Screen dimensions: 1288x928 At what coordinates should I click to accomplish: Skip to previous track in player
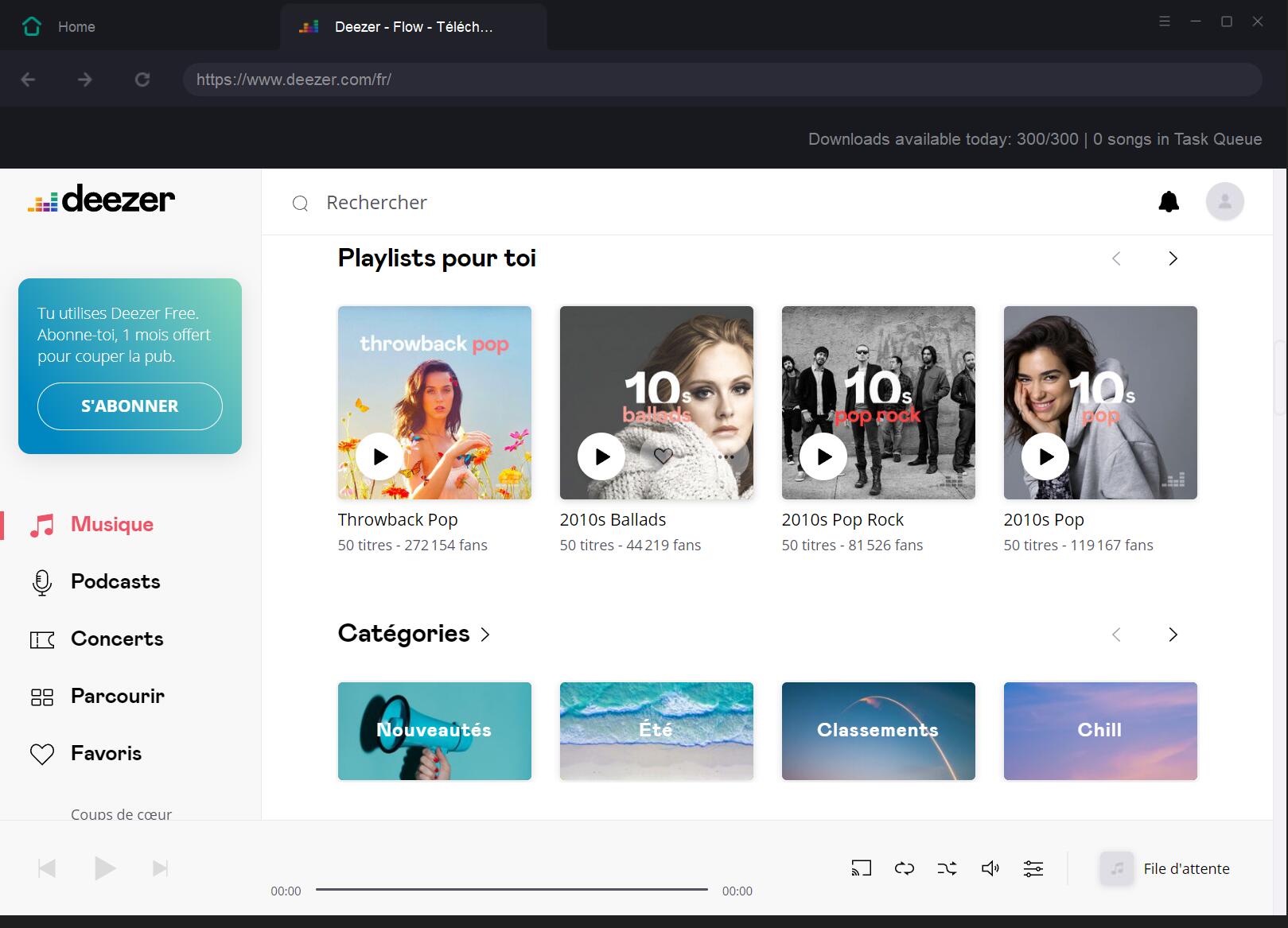click(x=47, y=868)
